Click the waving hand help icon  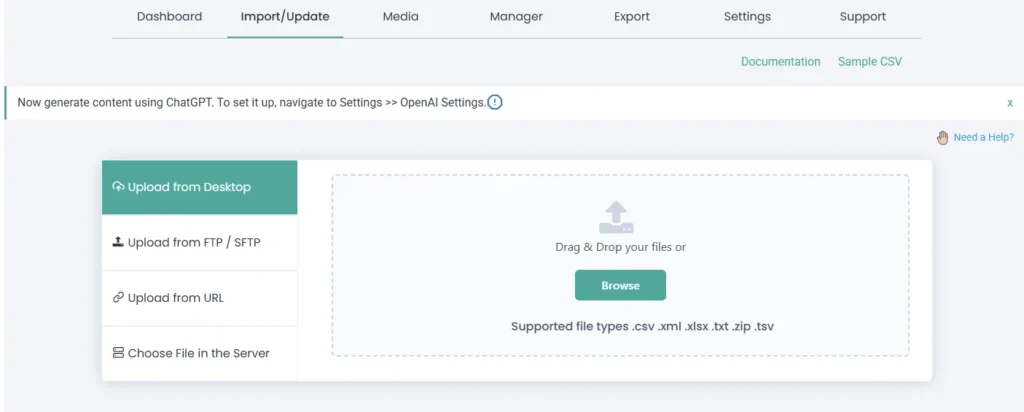pyautogui.click(x=942, y=137)
